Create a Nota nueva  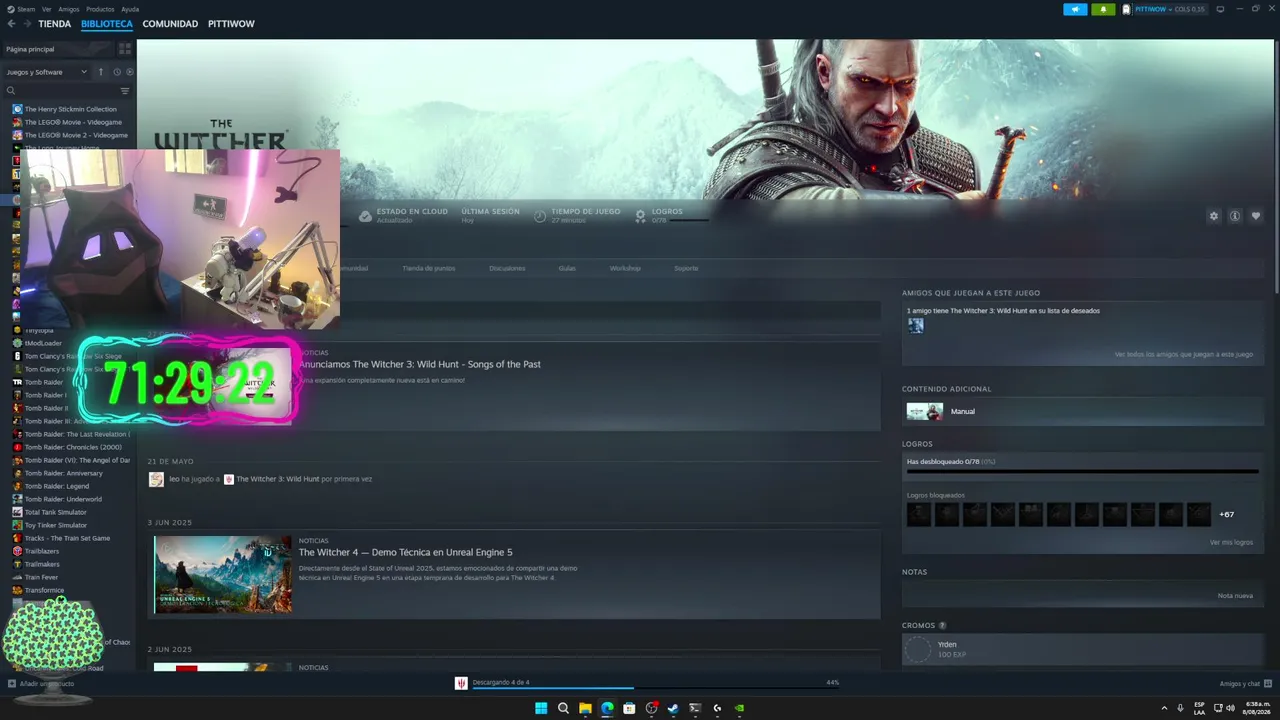[x=1235, y=595]
